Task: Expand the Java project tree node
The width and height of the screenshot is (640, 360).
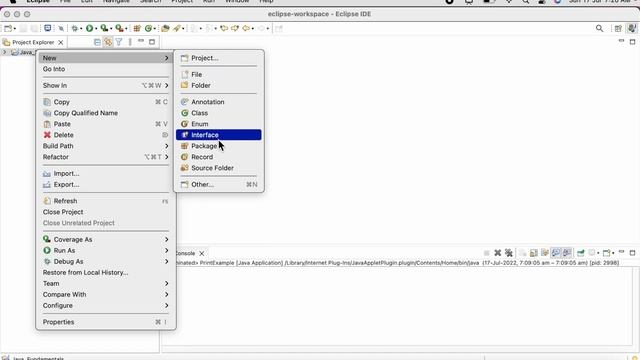Action: [4, 52]
